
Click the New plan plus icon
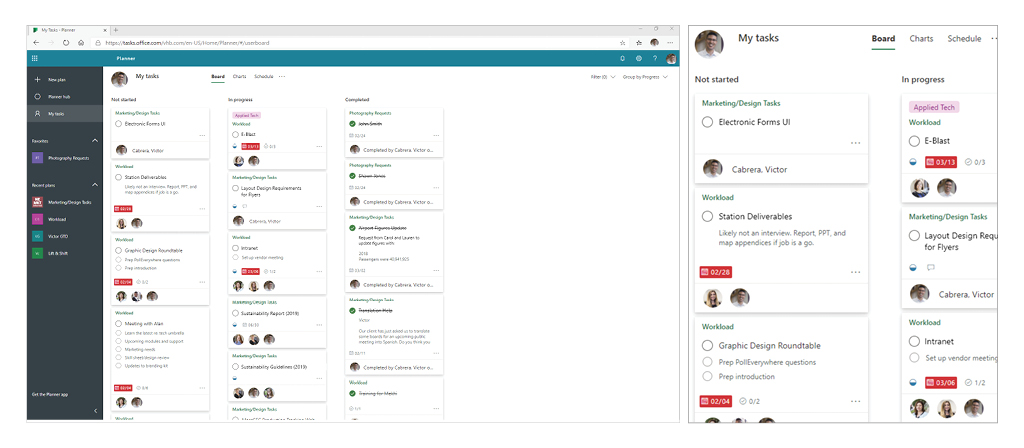[37, 80]
